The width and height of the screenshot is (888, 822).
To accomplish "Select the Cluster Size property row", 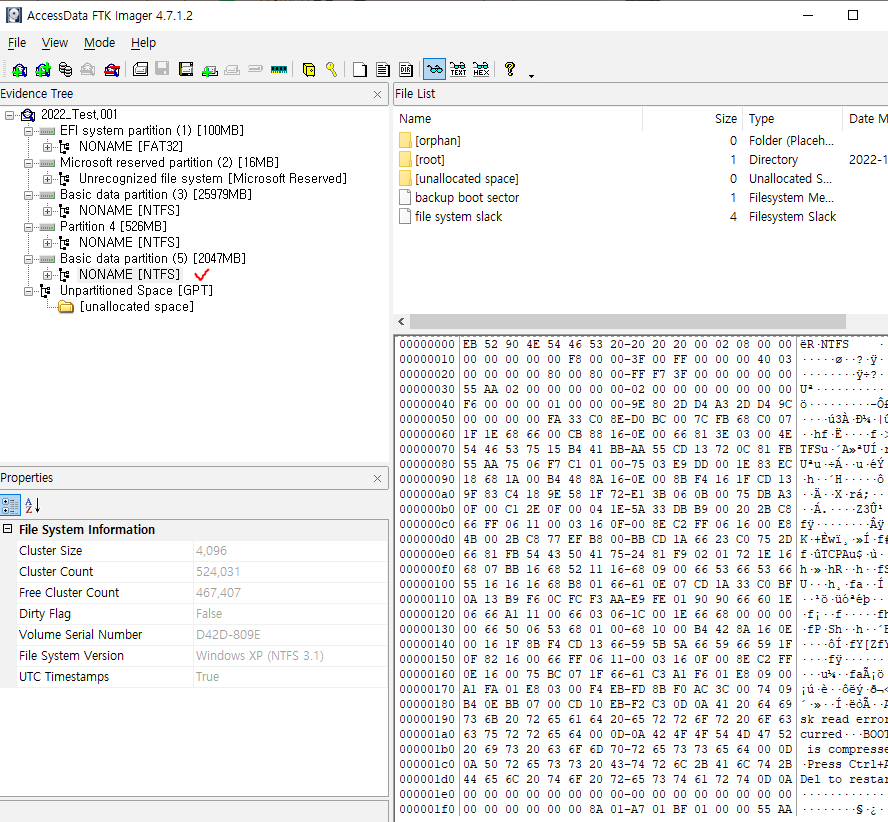I will click(194, 551).
